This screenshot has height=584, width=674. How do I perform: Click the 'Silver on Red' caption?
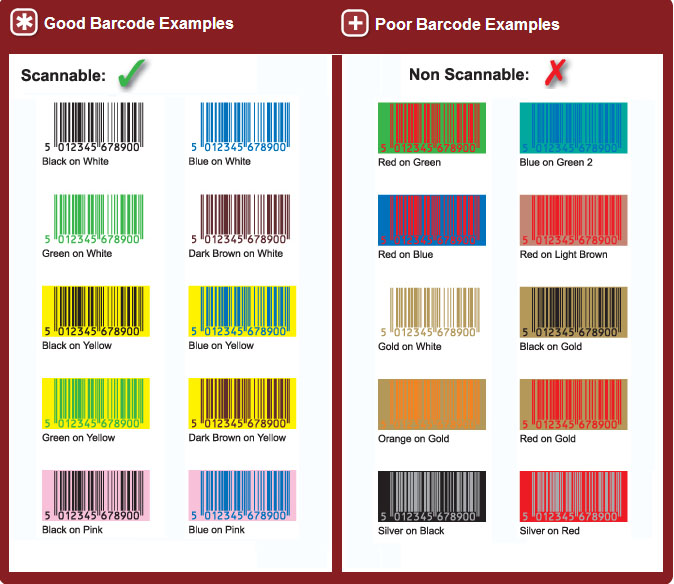[x=550, y=531]
